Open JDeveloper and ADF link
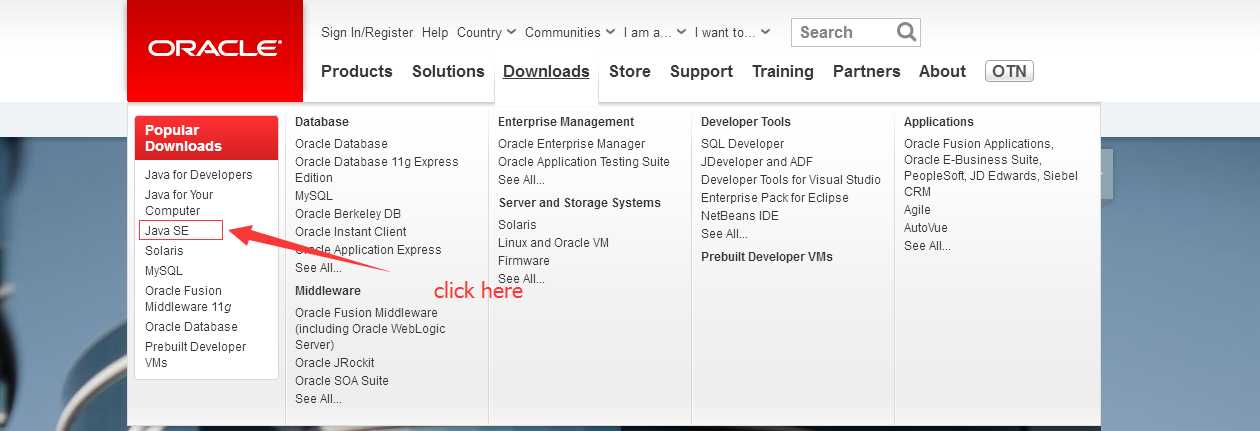Viewport: 1260px width, 431px height. (x=757, y=162)
